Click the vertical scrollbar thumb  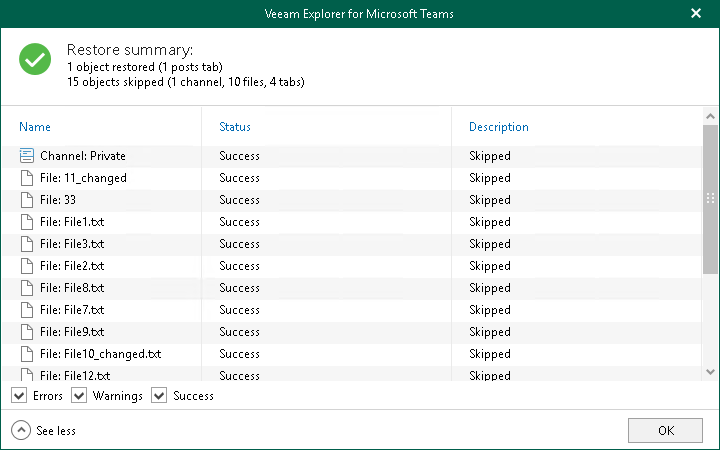pyautogui.click(x=710, y=198)
